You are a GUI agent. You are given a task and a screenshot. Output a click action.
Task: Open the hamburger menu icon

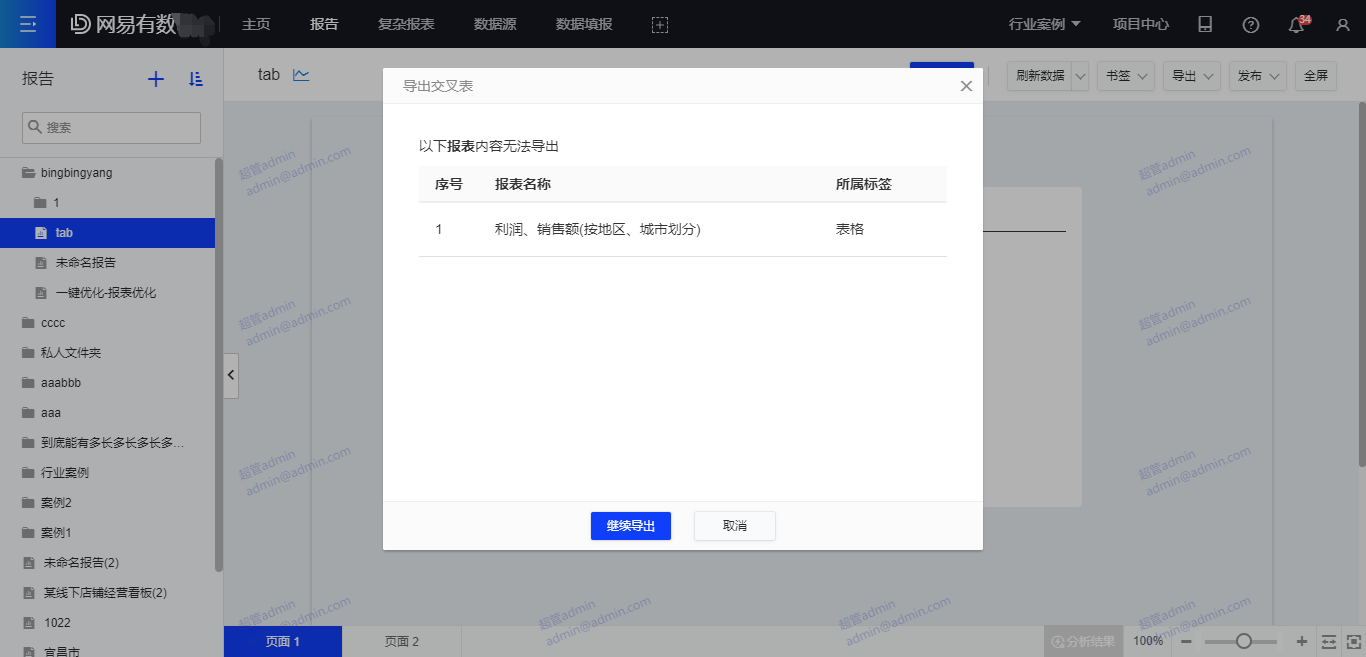[28, 24]
